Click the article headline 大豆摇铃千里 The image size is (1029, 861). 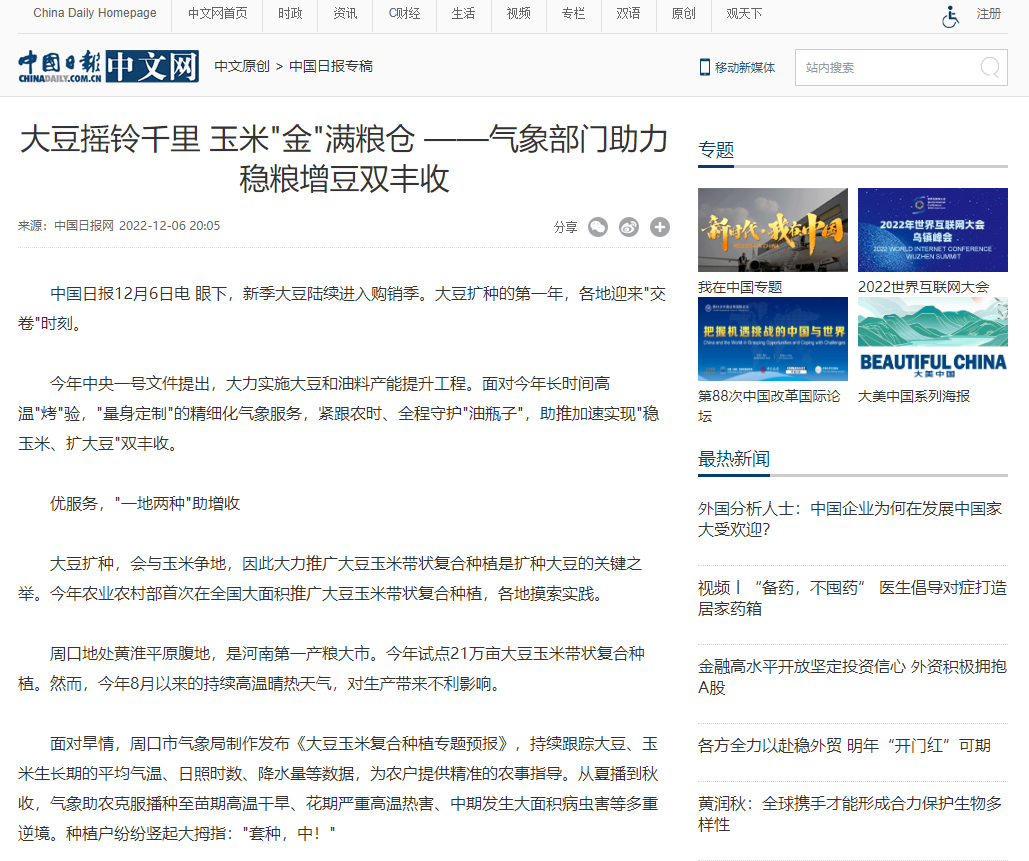344,158
